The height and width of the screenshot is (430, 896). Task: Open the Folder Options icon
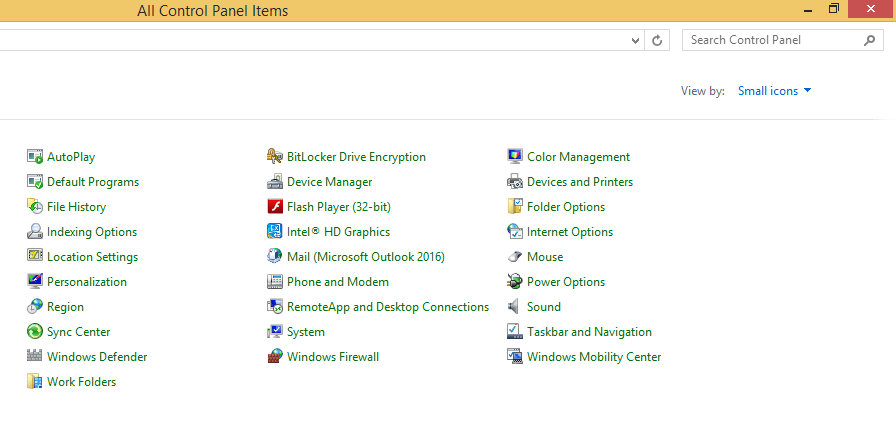coord(515,207)
